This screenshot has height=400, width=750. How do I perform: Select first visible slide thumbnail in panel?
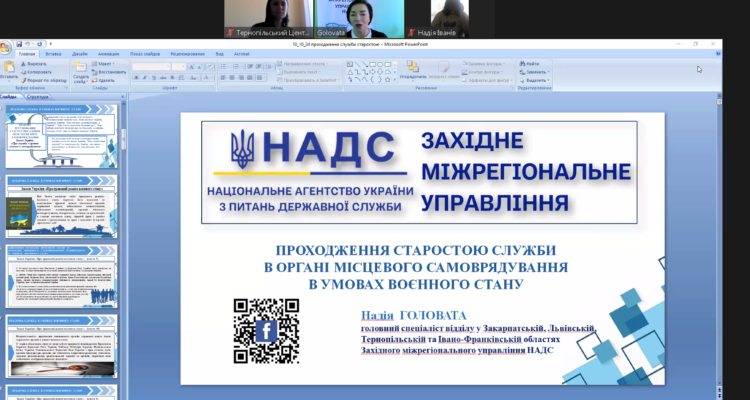pyautogui.click(x=61, y=136)
